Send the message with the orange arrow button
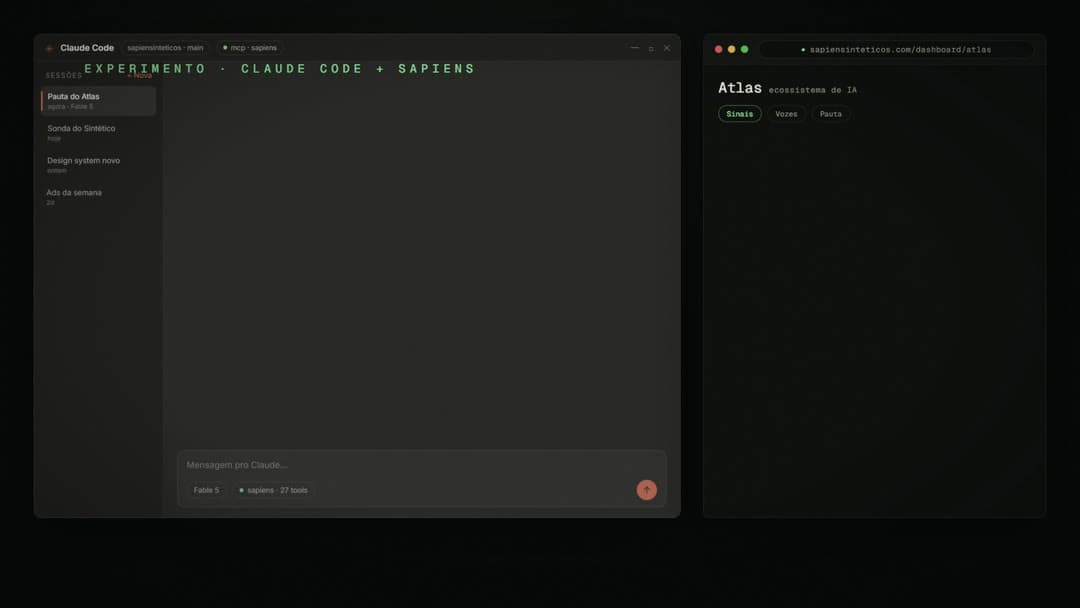The image size is (1080, 608). [646, 490]
